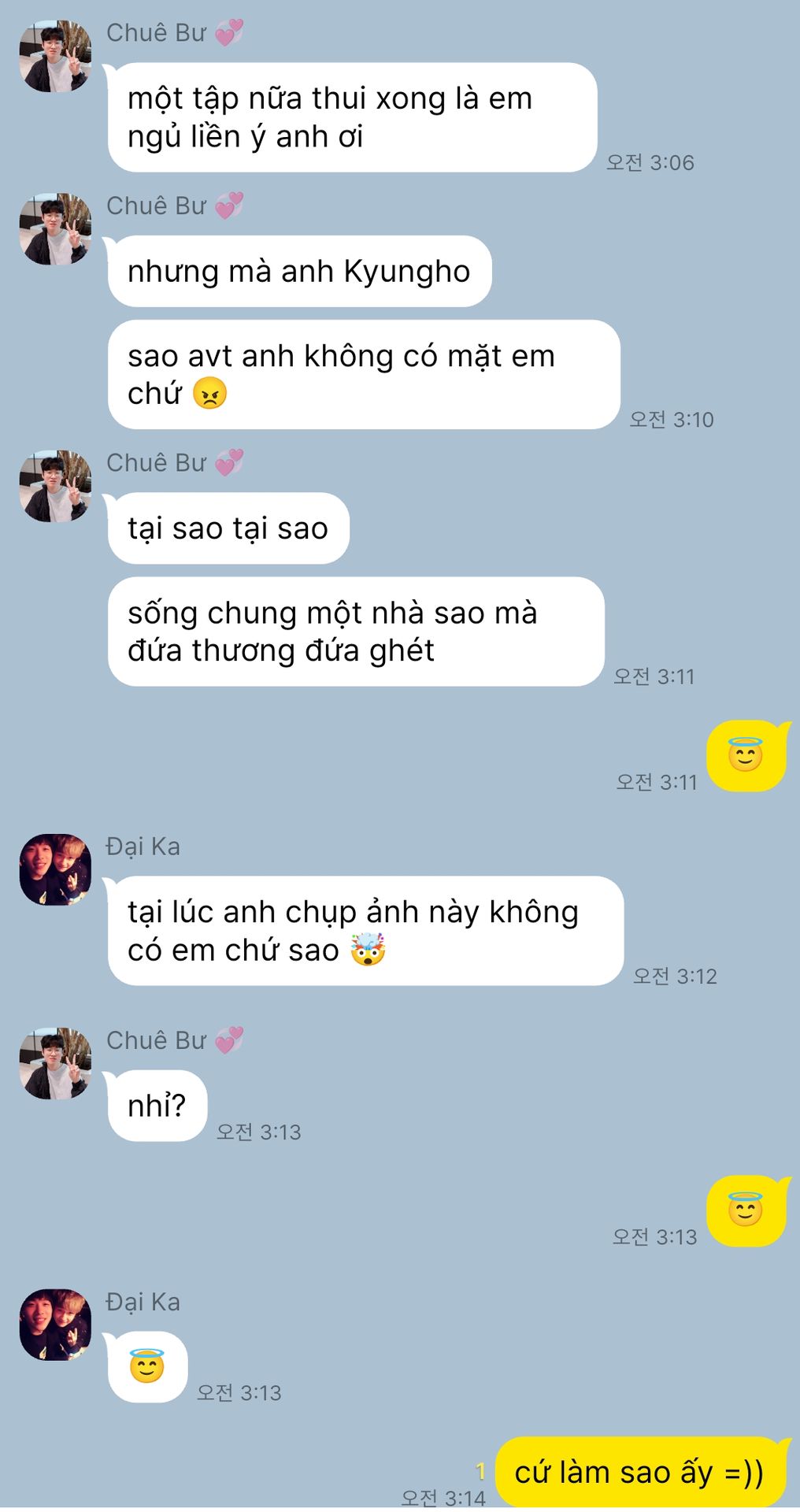
Task: Tap the exploding head emoji in Đại Ka's message
Action: point(368,950)
